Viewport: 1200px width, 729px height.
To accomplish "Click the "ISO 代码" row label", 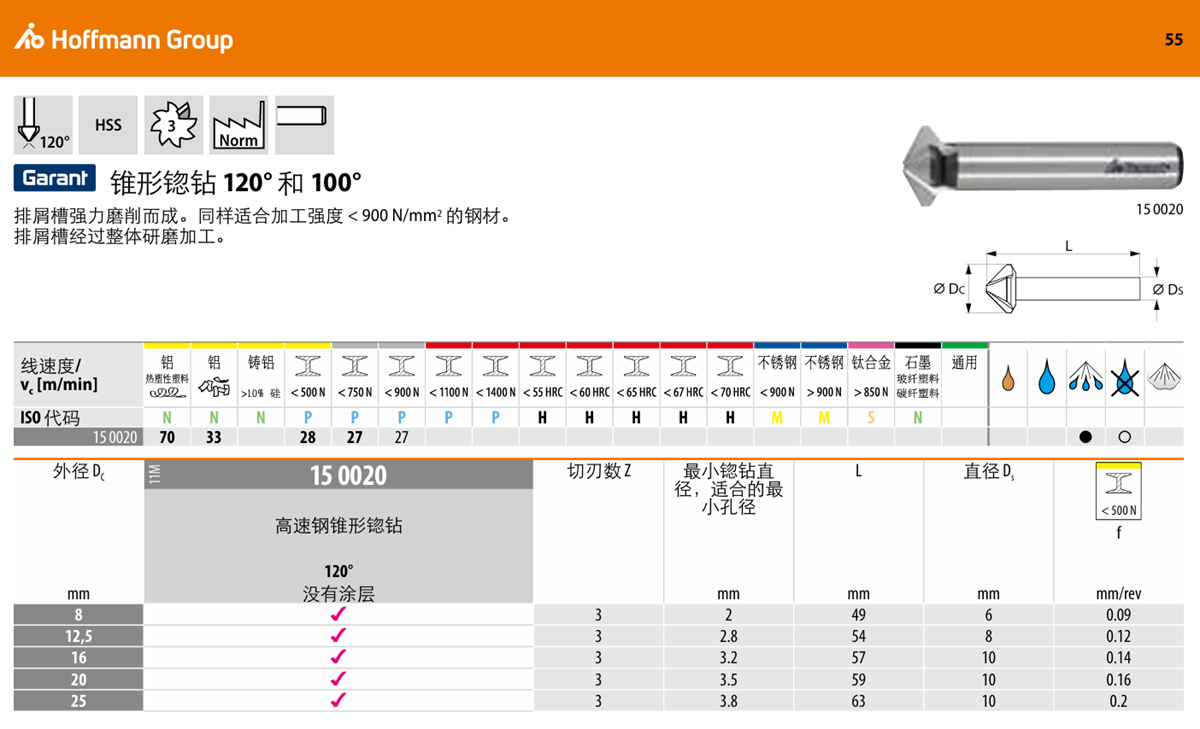I will pos(50,417).
